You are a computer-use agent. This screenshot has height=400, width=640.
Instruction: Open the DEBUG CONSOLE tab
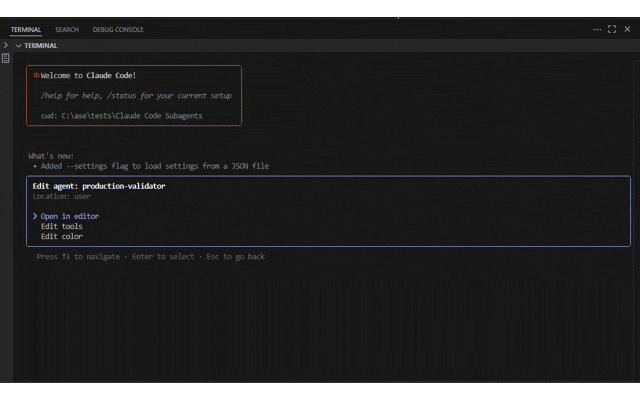coord(118,29)
